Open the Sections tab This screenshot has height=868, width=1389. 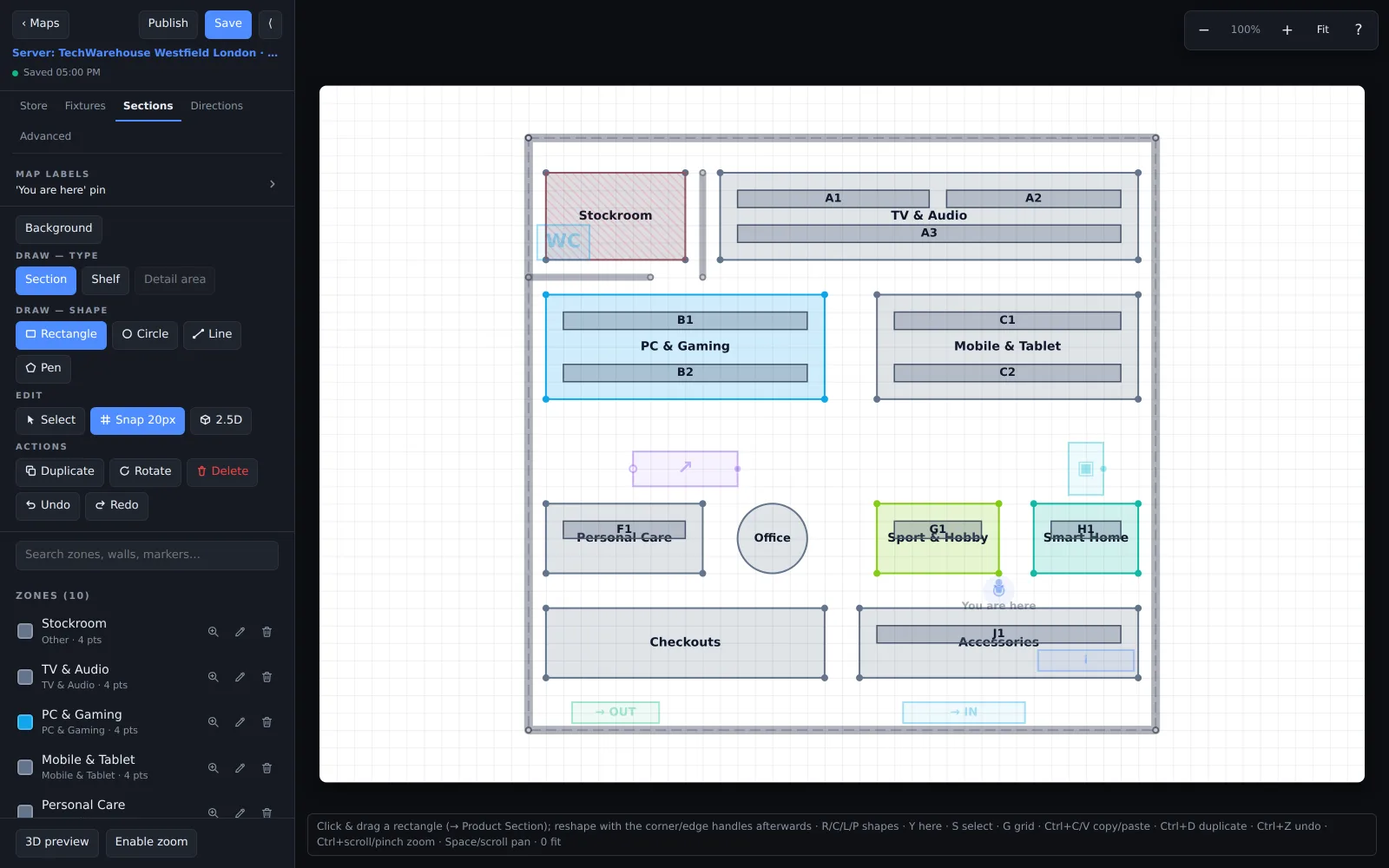point(148,107)
